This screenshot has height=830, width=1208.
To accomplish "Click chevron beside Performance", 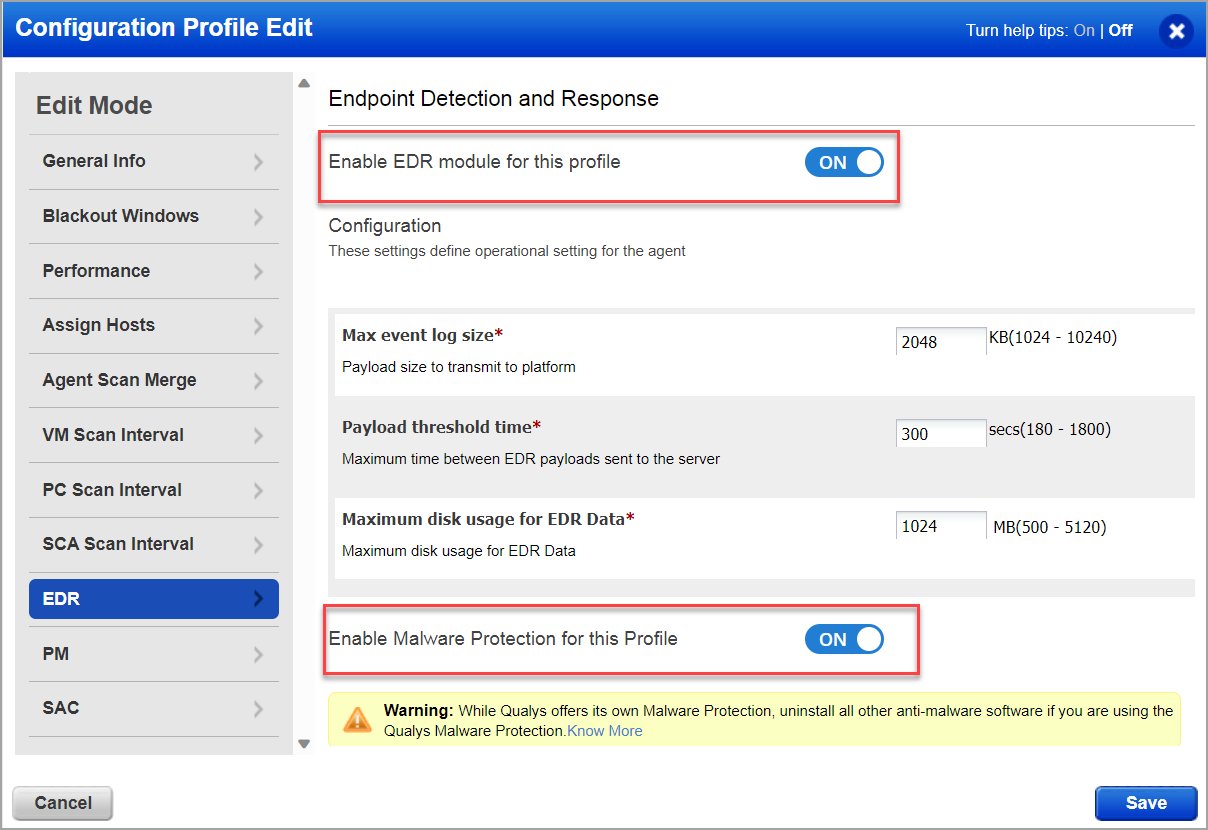I will tap(258, 272).
